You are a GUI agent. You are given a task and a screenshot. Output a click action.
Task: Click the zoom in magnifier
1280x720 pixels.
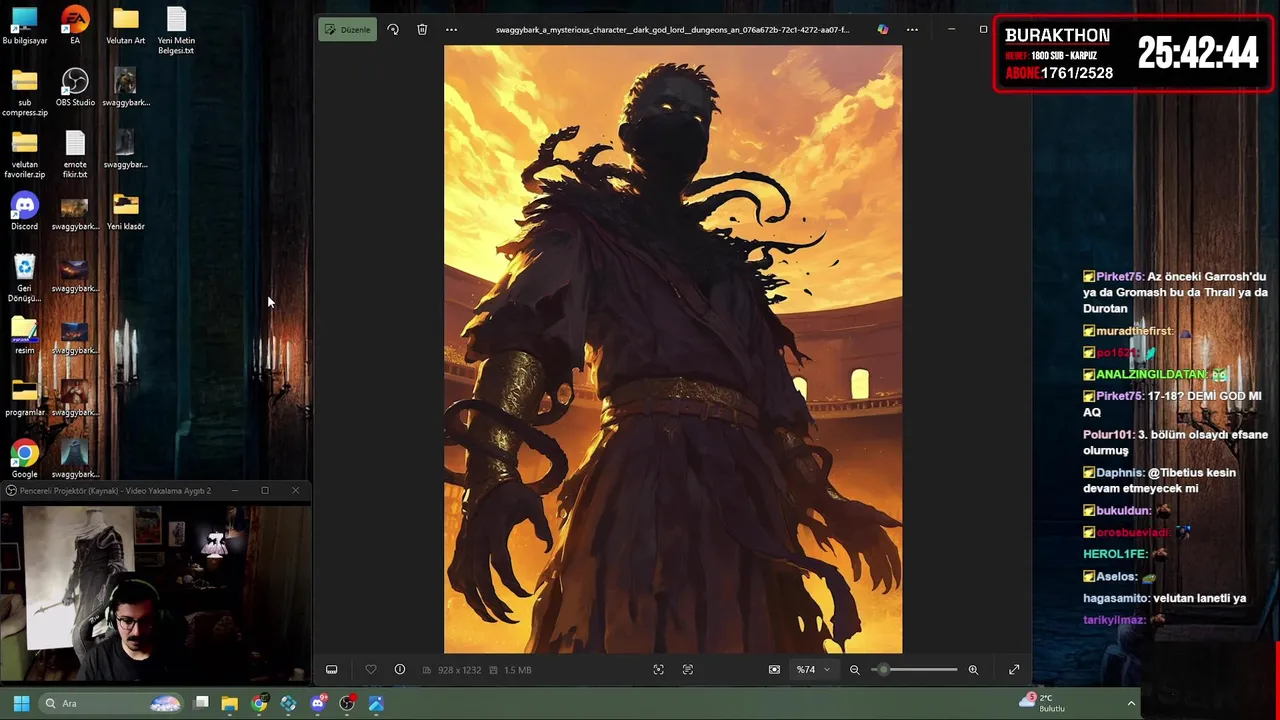coord(973,670)
